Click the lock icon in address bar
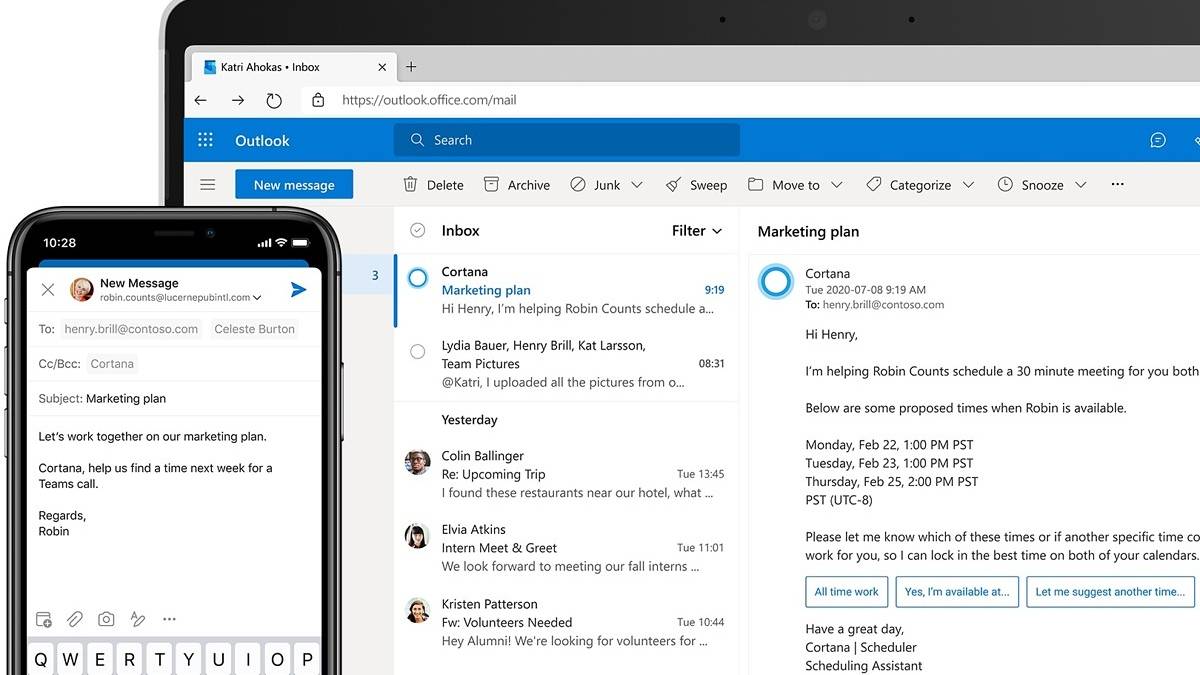Viewport: 1200px width, 675px height. click(318, 100)
